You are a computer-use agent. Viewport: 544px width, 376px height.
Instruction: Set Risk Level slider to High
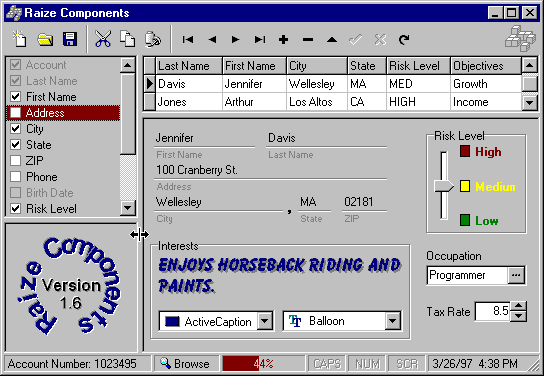[x=444, y=154]
